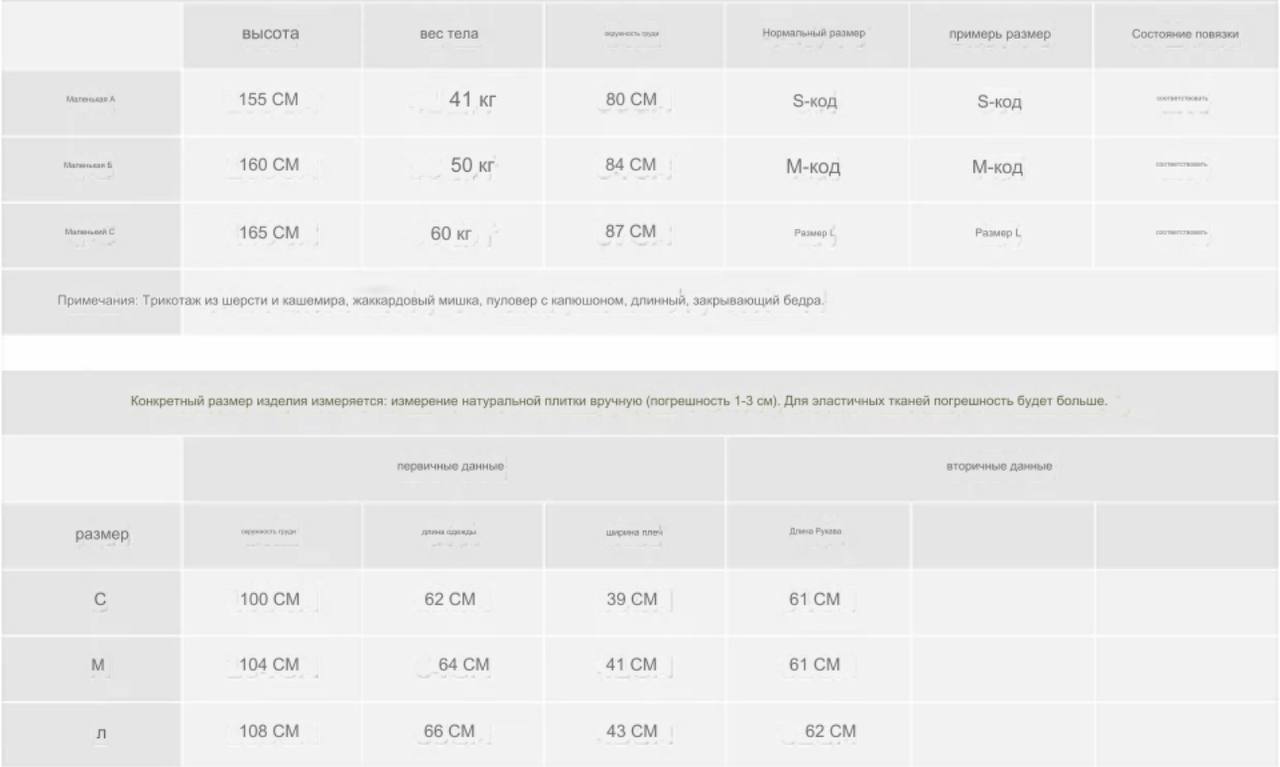Select the 'Размер L' normal size cell
Image resolution: width=1280 pixels, height=767 pixels.
[816, 234]
